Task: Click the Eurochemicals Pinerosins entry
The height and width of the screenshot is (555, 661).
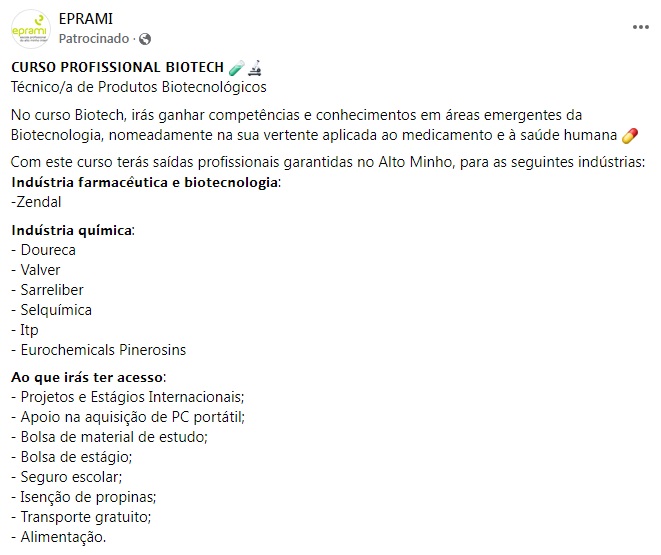Action: 101,350
